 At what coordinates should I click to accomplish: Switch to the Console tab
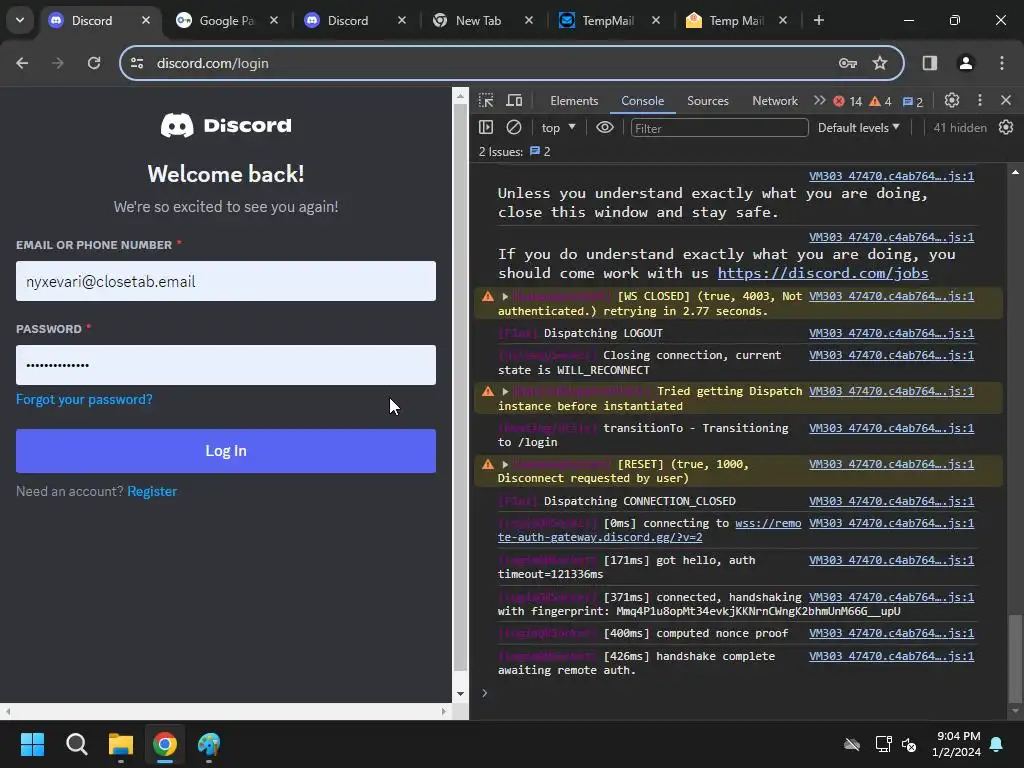point(643,101)
